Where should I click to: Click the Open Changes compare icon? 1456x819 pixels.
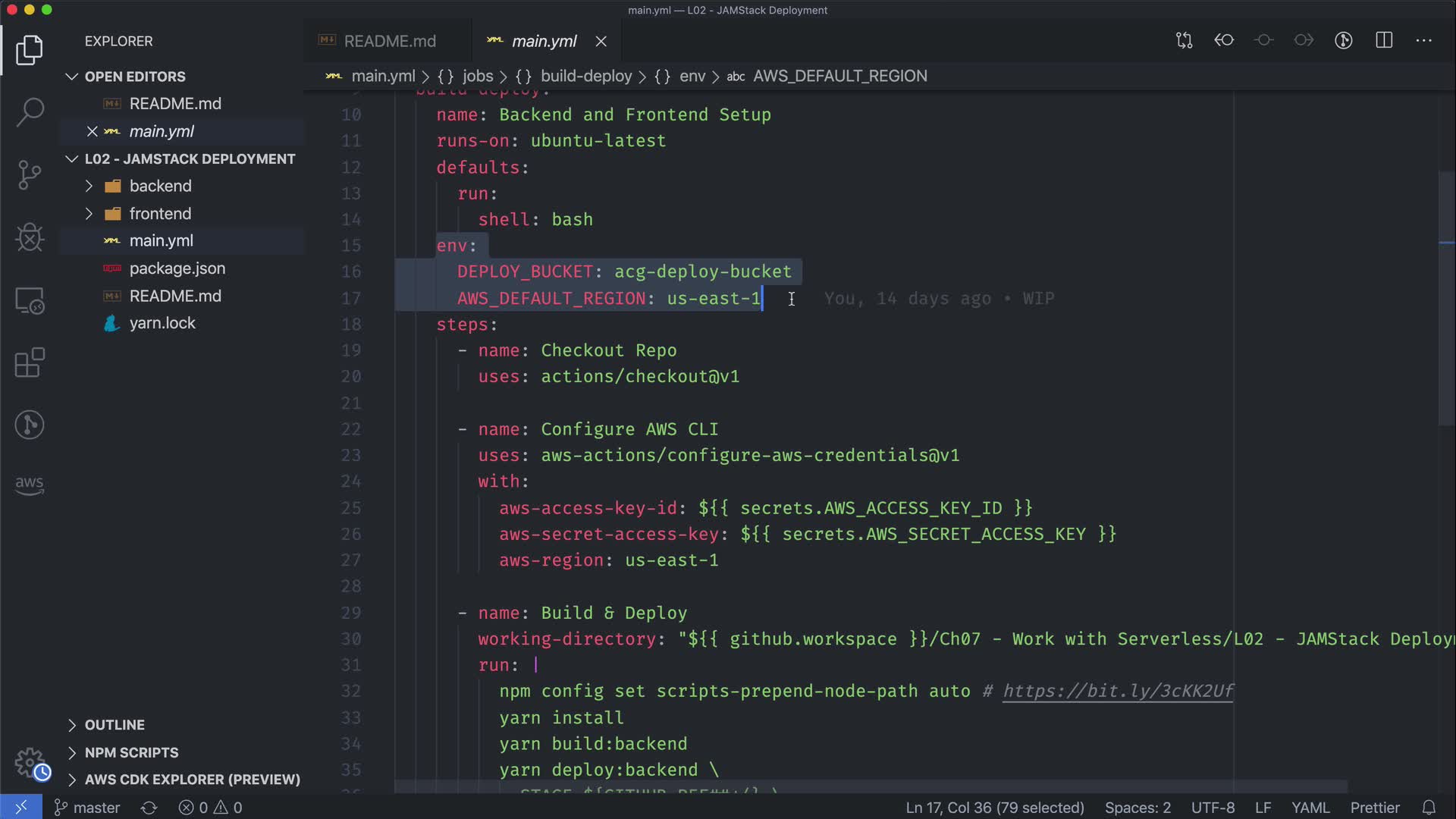pos(1184,41)
